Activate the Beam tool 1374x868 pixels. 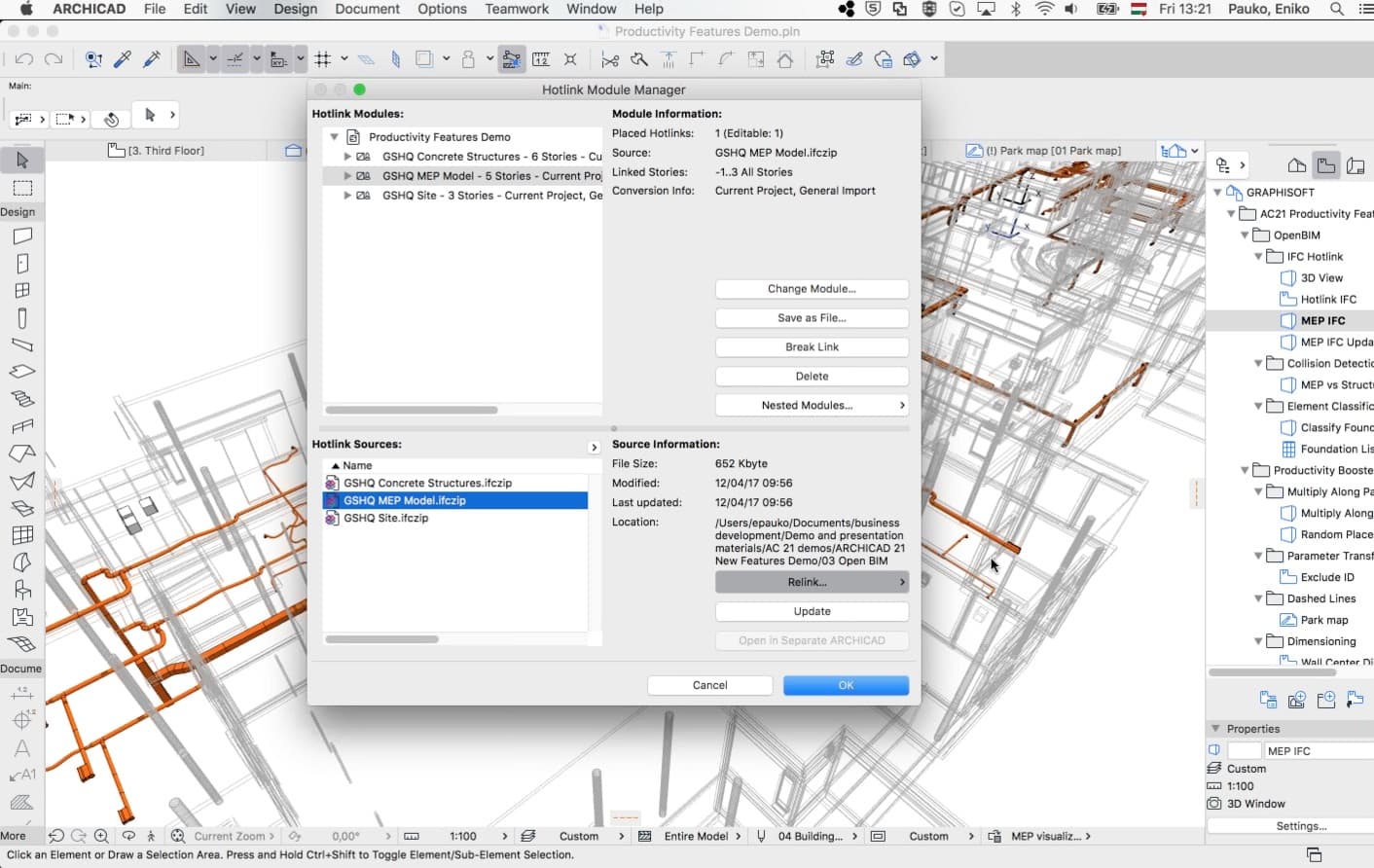point(22,344)
